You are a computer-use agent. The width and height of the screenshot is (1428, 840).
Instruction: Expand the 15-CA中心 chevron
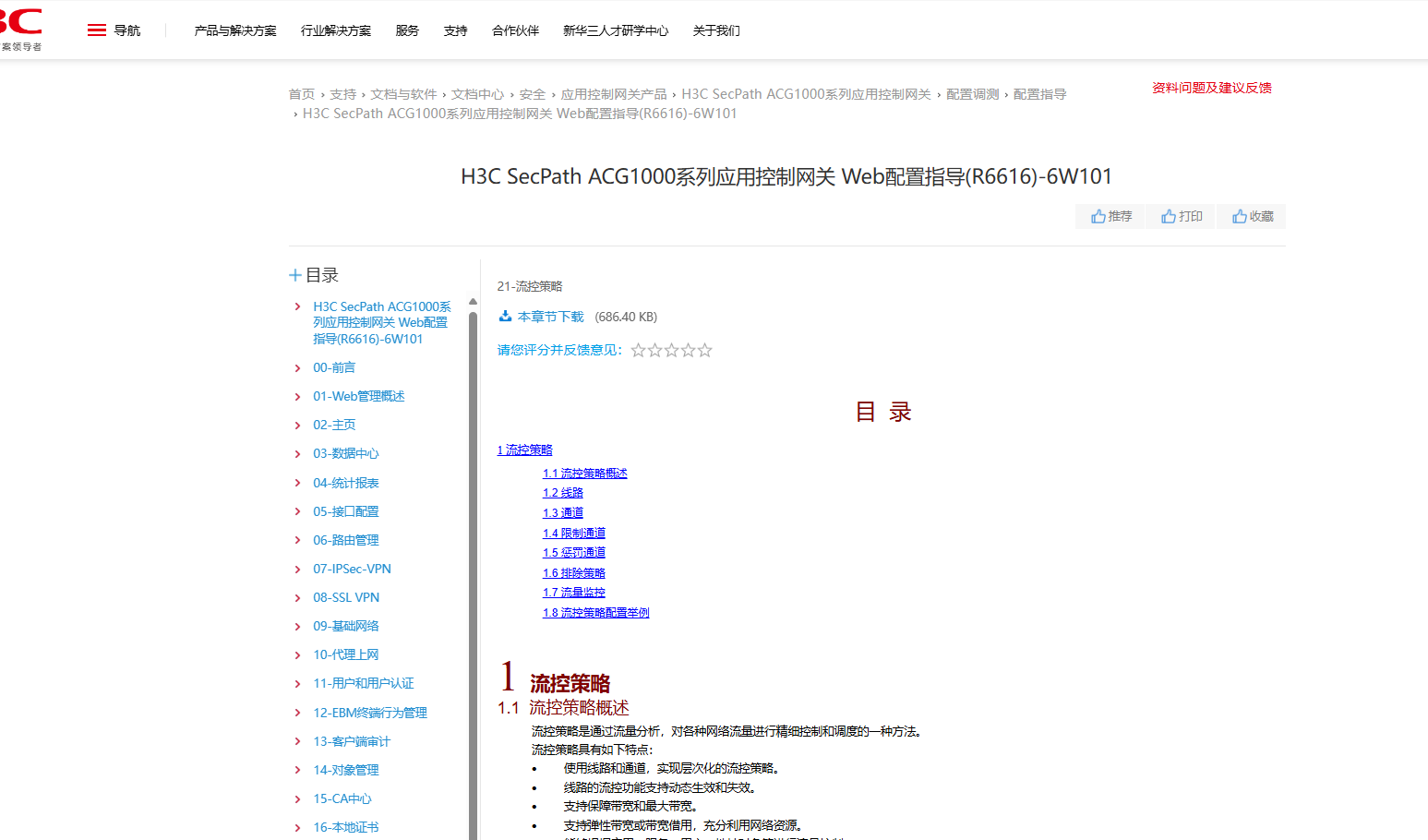coord(297,799)
